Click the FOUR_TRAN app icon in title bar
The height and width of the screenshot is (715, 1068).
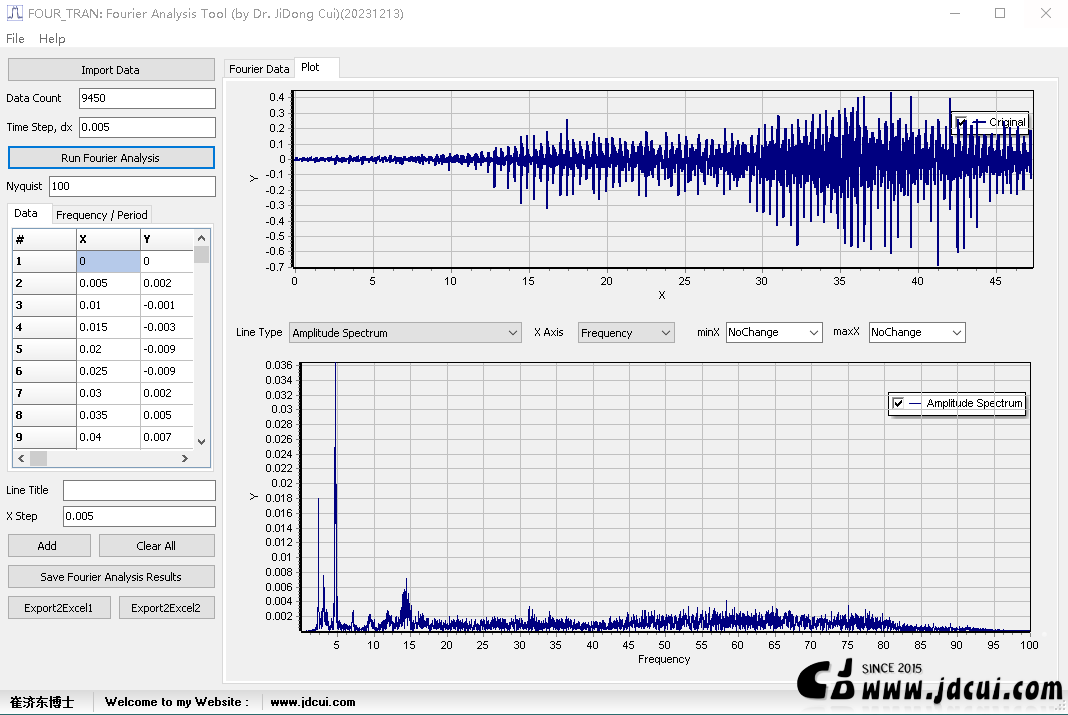tap(14, 14)
